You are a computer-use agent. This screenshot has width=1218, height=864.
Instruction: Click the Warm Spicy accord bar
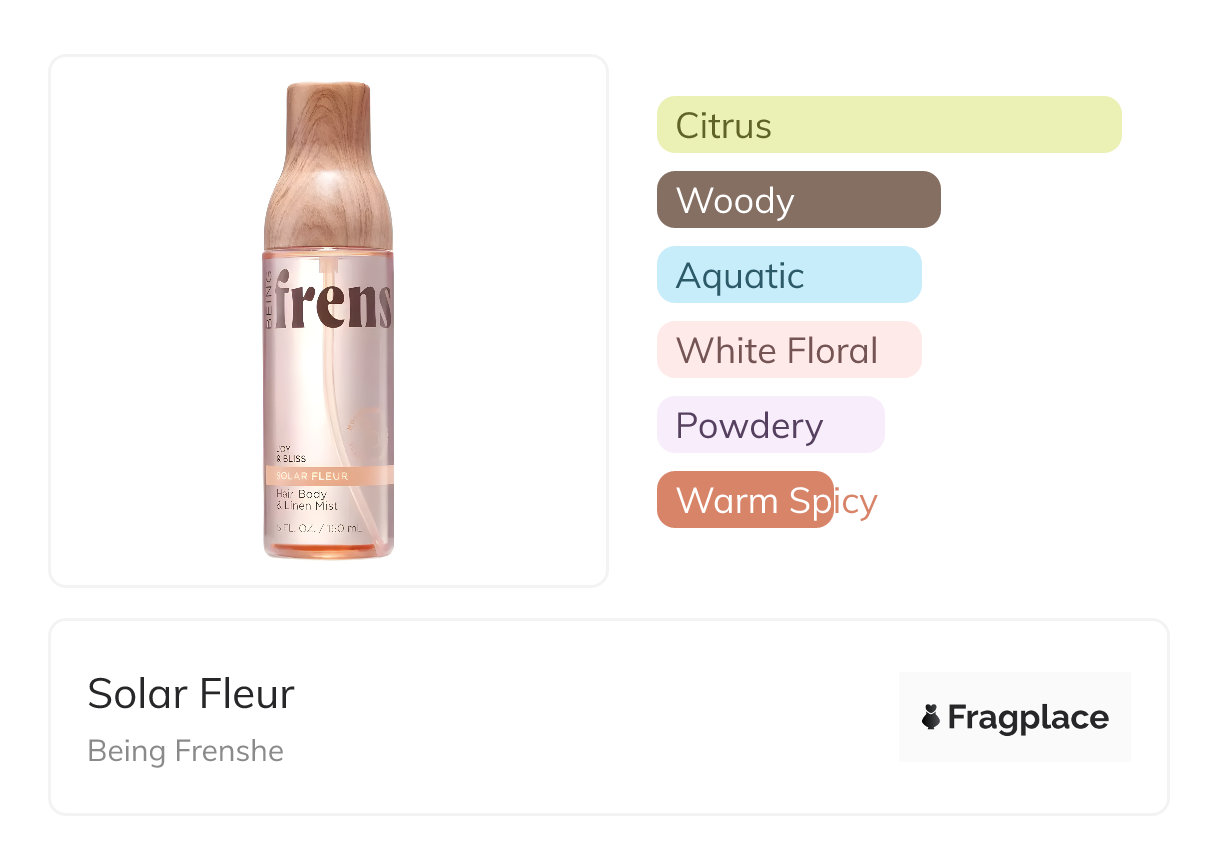point(745,500)
